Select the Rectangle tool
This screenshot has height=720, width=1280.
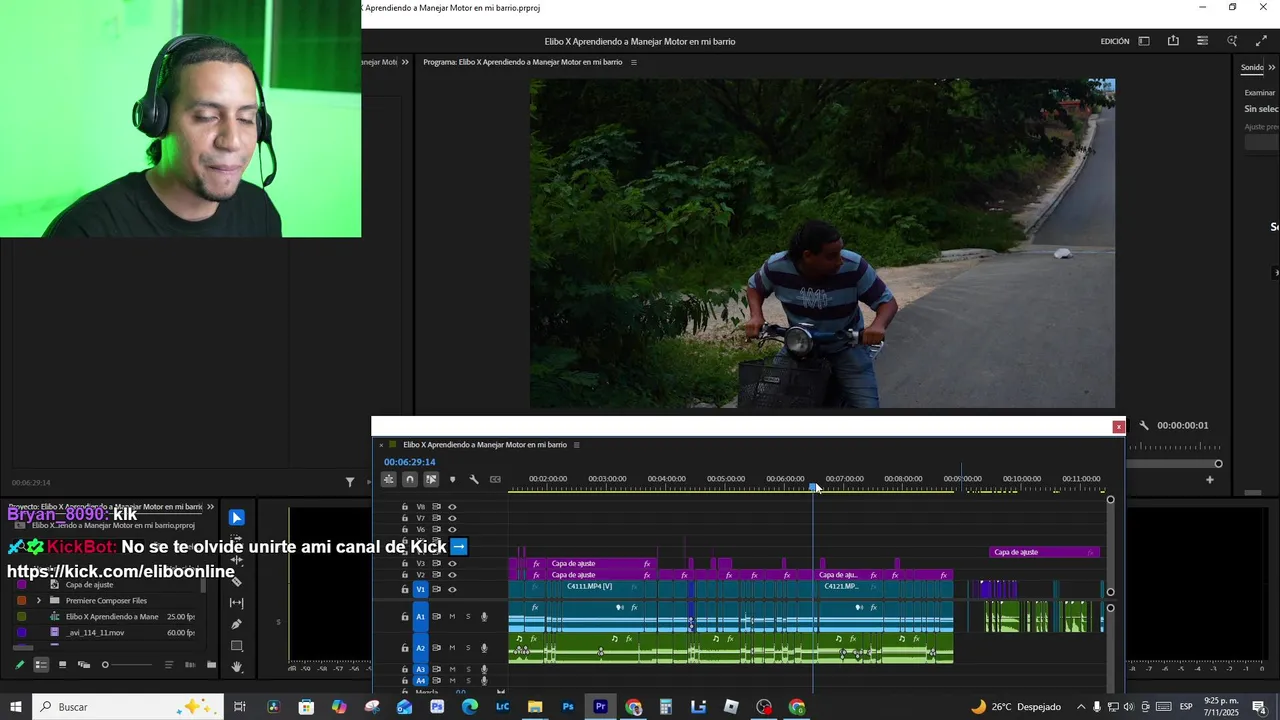[x=236, y=646]
